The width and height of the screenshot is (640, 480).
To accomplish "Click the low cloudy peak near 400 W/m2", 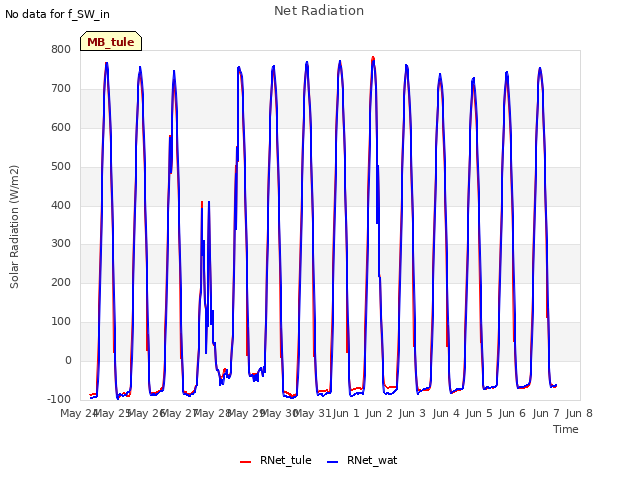I will [x=202, y=202].
